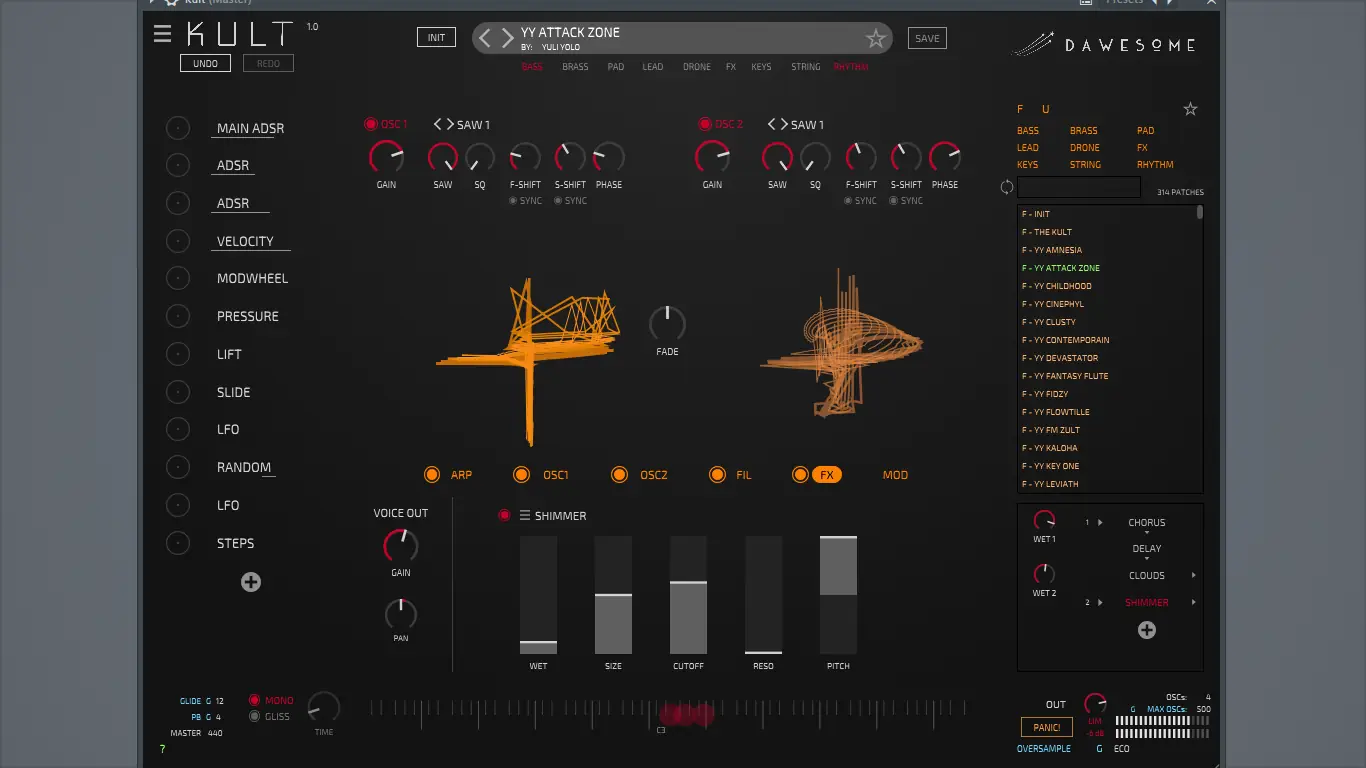Click the MODWHEEL modulator circle
Viewport: 1366px width, 768px height.
(177, 279)
